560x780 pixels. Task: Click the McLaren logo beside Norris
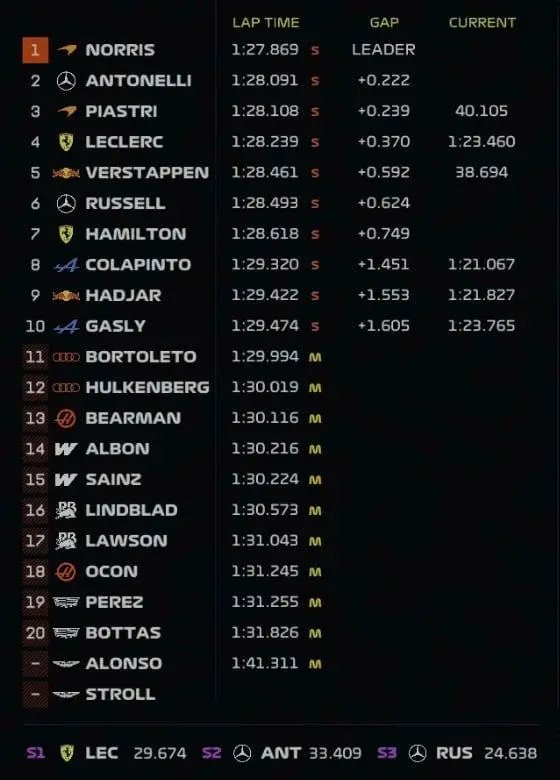[x=67, y=50]
